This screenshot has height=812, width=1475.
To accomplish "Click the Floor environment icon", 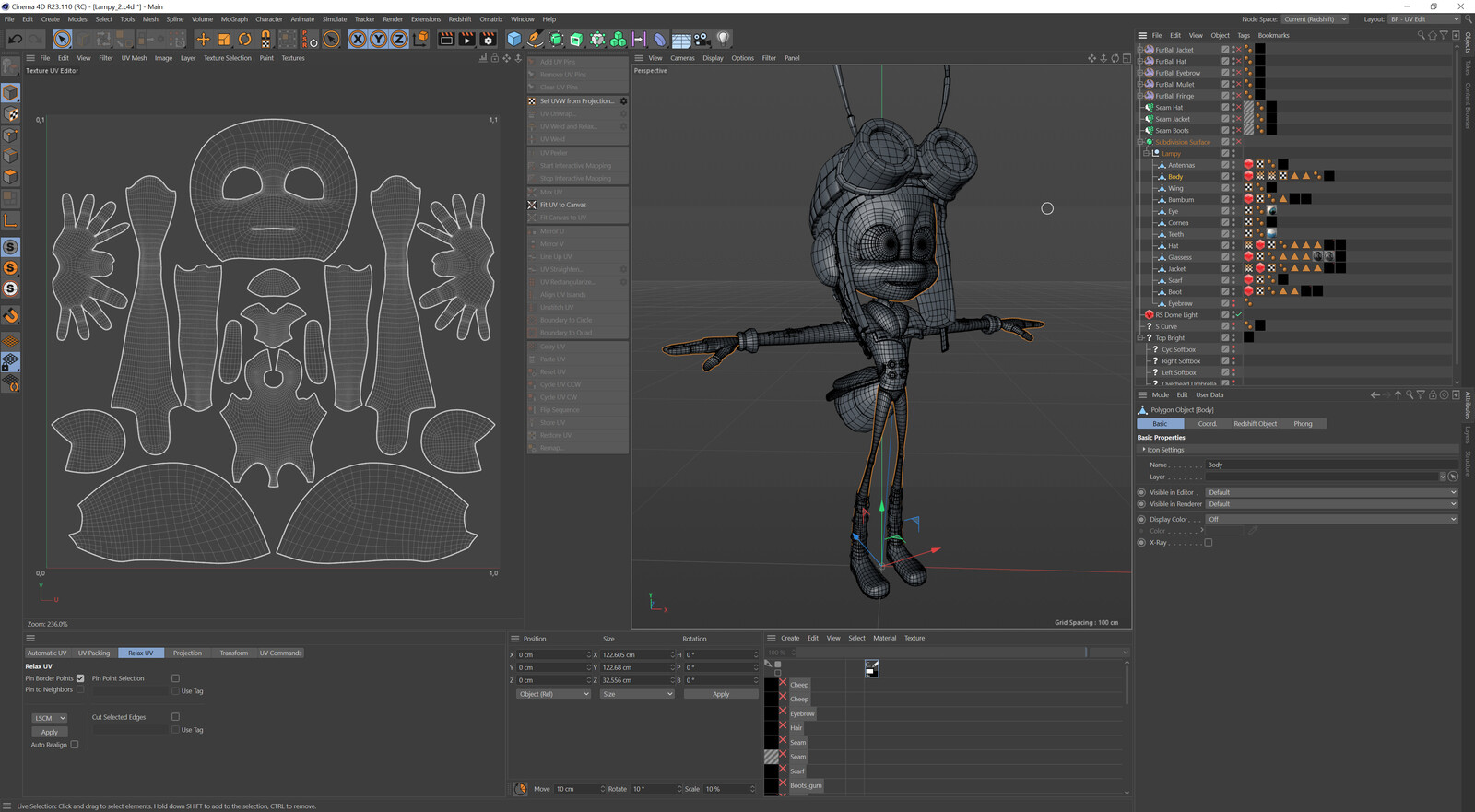I will click(x=681, y=39).
